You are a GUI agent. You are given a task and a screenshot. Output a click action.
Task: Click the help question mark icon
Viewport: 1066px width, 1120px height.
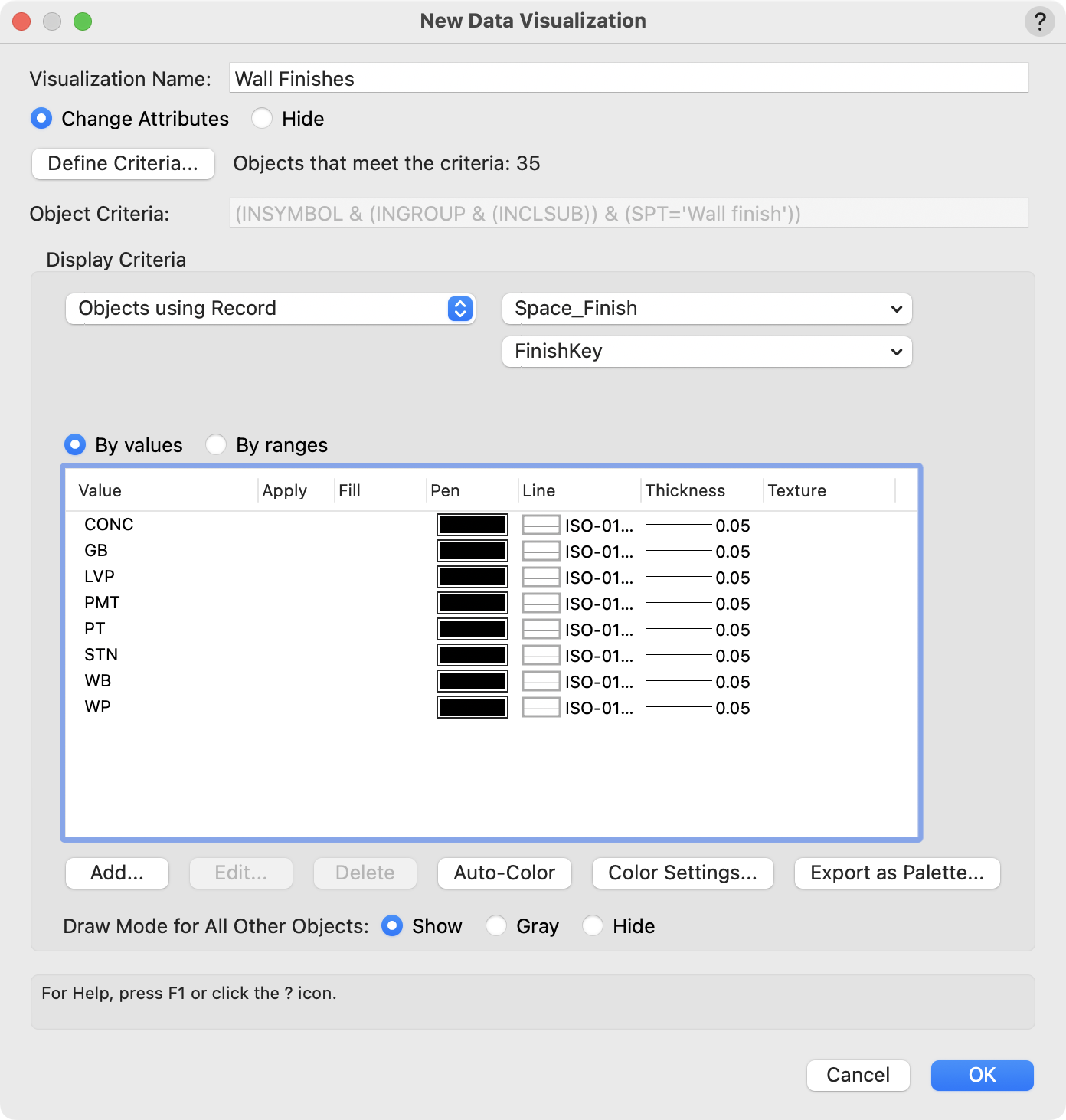1039,21
